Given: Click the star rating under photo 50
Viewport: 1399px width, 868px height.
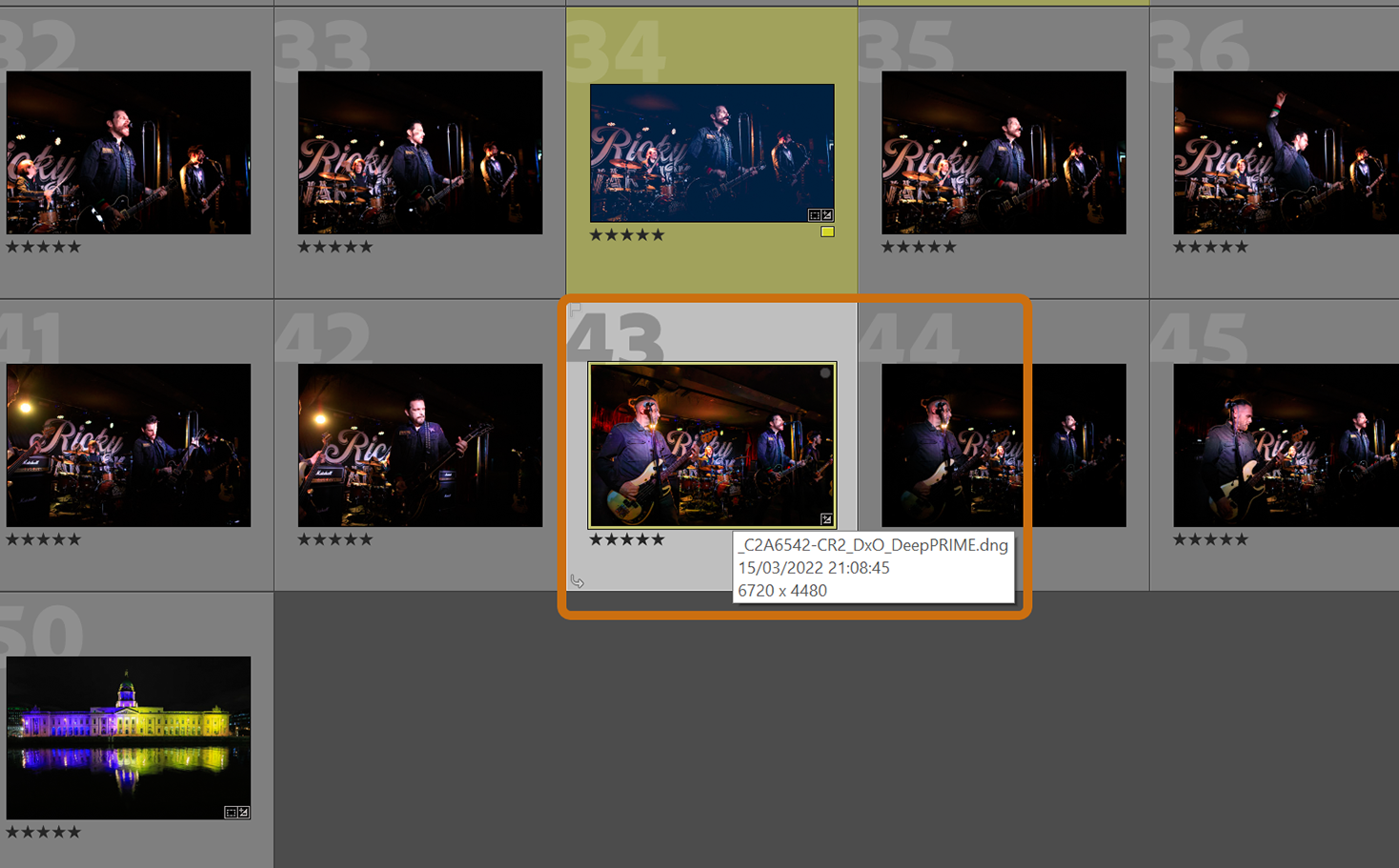Looking at the screenshot, I should click(44, 832).
